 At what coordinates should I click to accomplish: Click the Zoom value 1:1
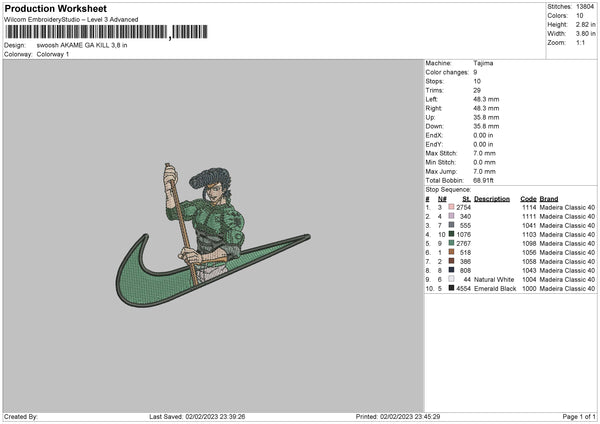coord(580,42)
